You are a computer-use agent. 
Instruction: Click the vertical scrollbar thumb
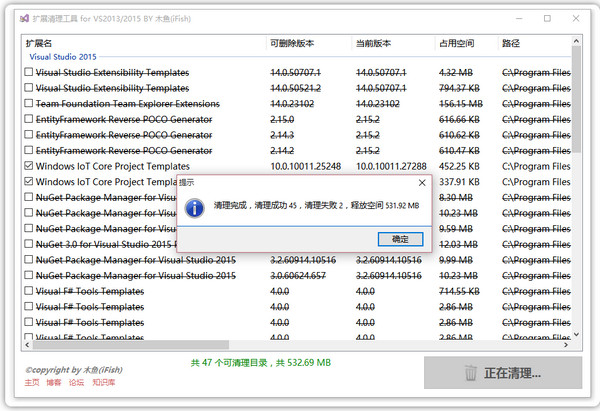coord(576,99)
